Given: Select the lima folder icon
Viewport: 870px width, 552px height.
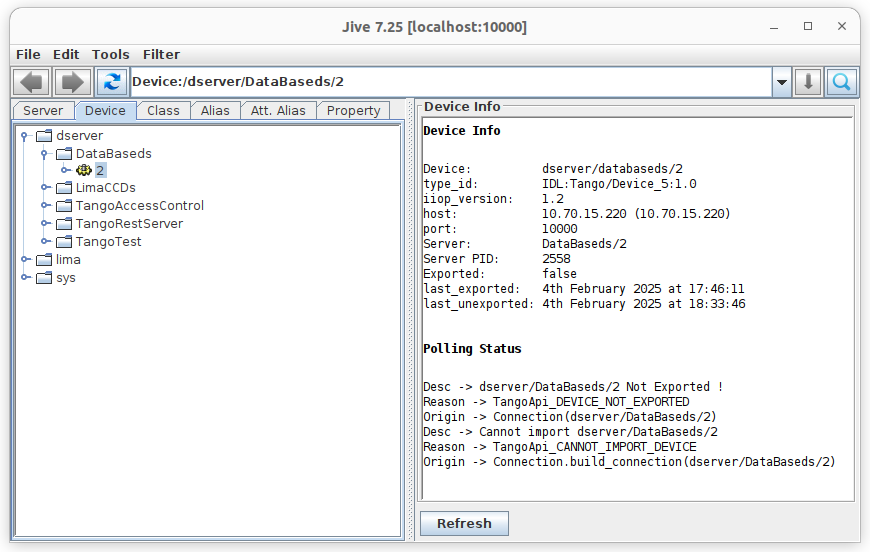Looking at the screenshot, I should point(44,260).
